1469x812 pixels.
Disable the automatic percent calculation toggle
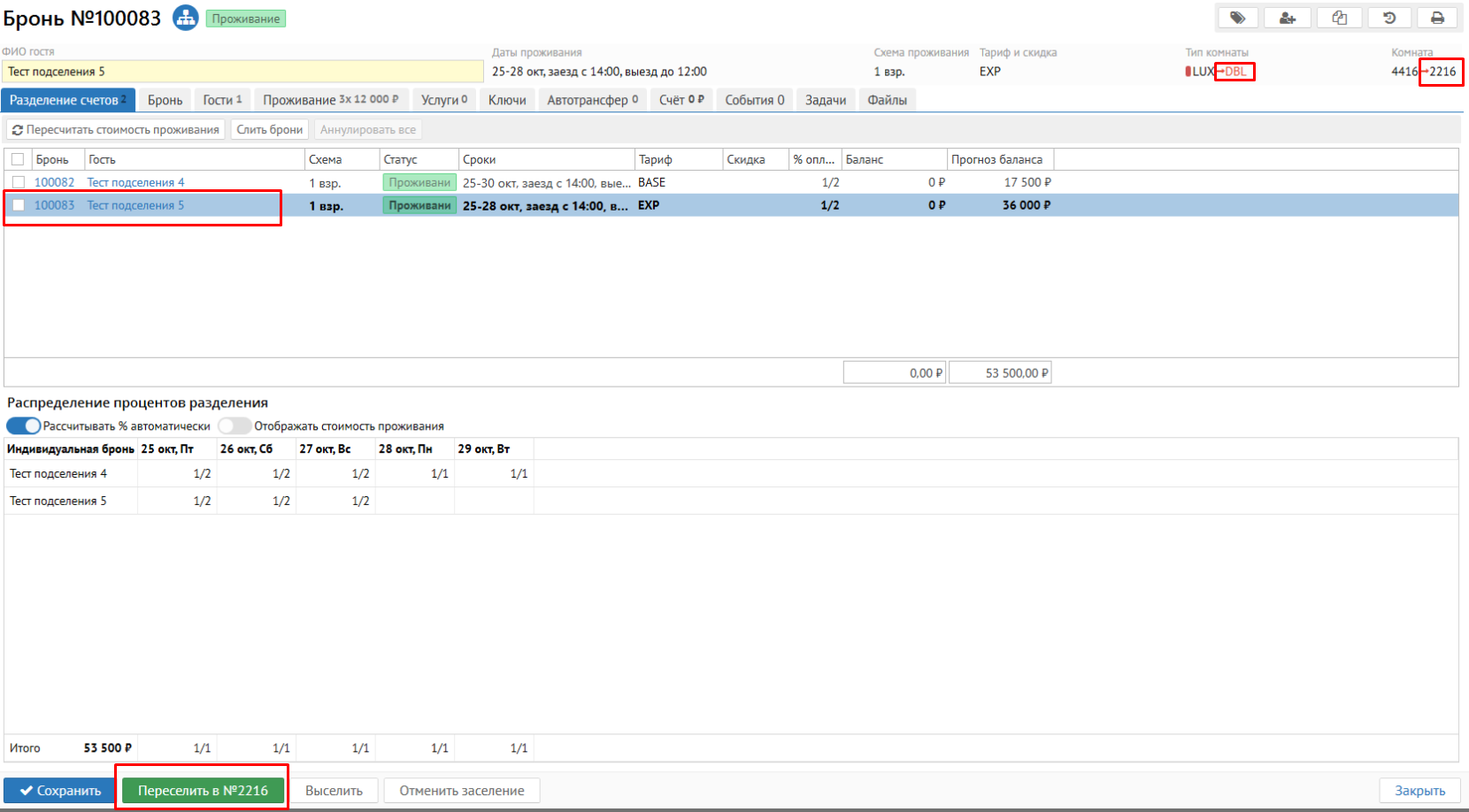(x=24, y=426)
